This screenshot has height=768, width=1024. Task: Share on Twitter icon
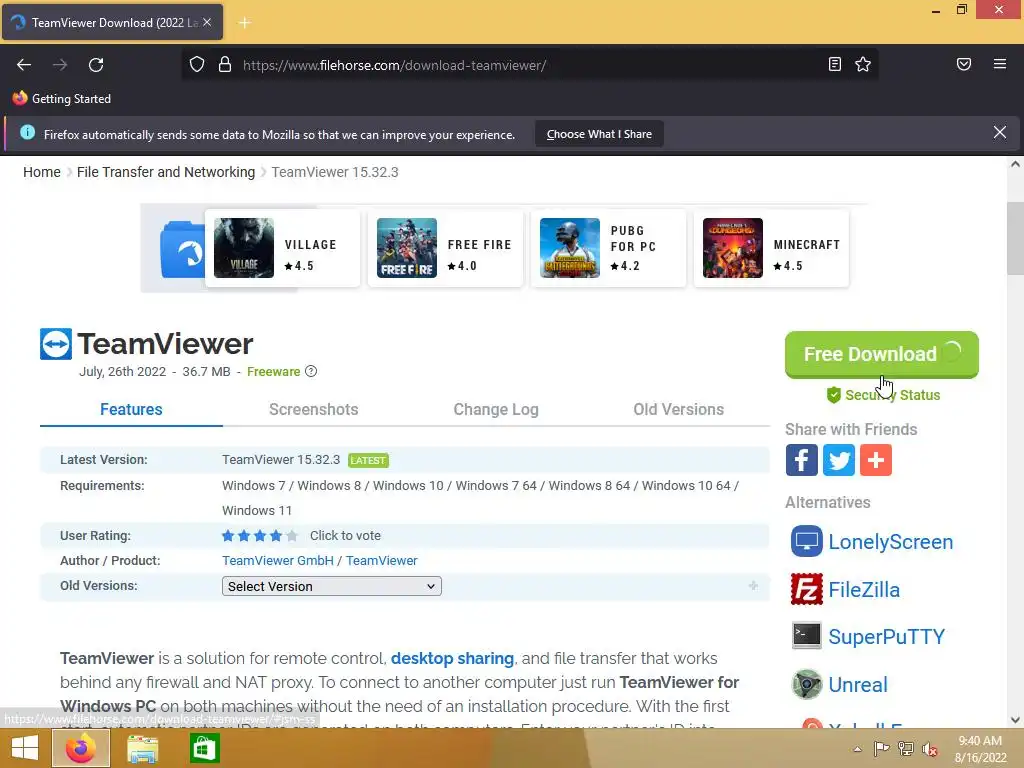pyautogui.click(x=839, y=460)
